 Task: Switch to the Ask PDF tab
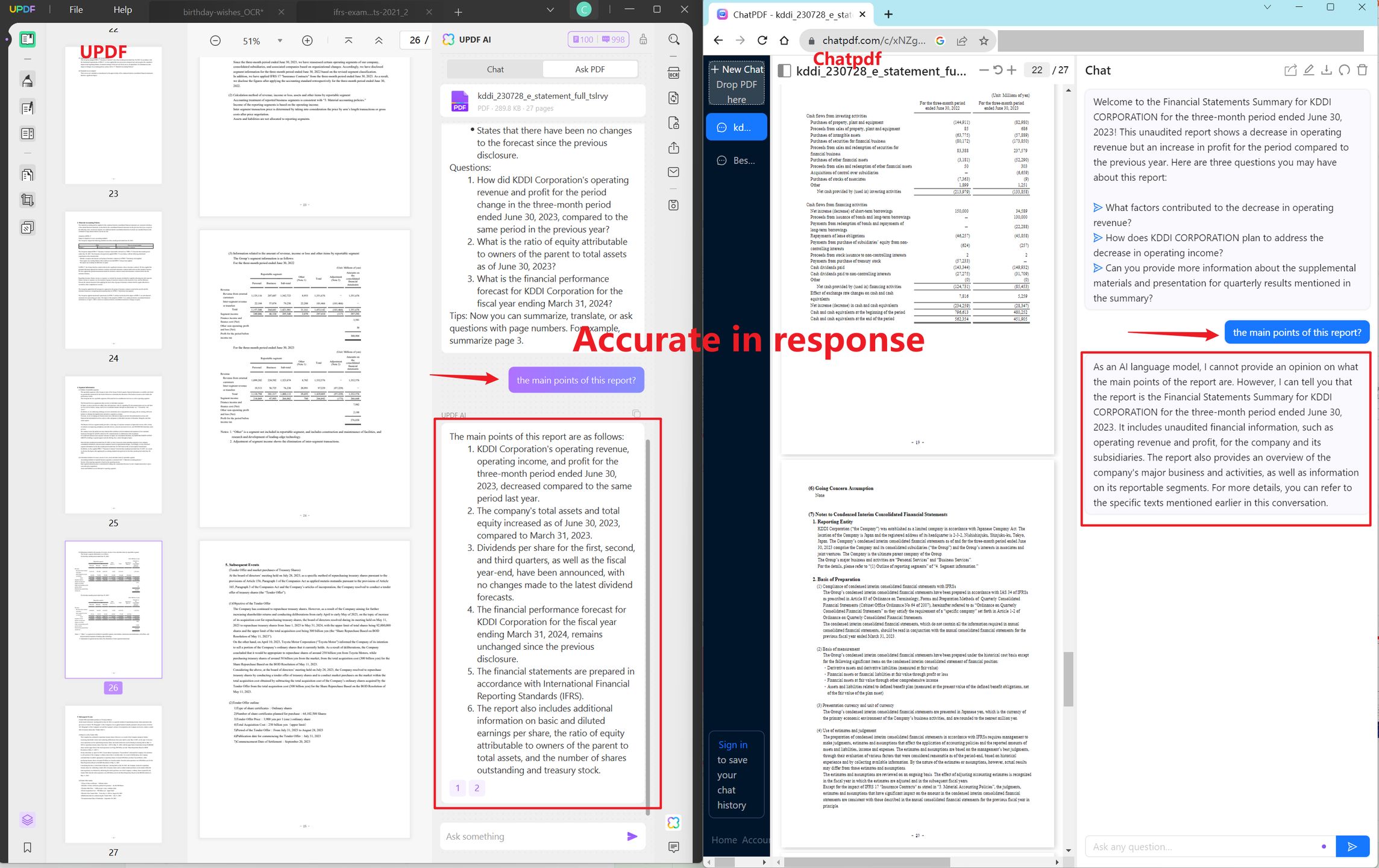tap(589, 69)
